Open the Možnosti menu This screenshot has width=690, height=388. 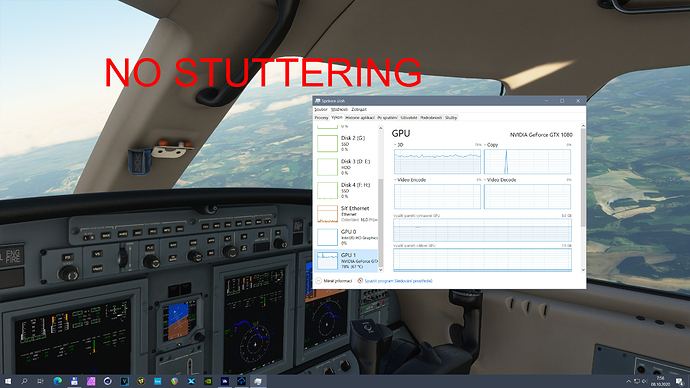click(x=339, y=109)
